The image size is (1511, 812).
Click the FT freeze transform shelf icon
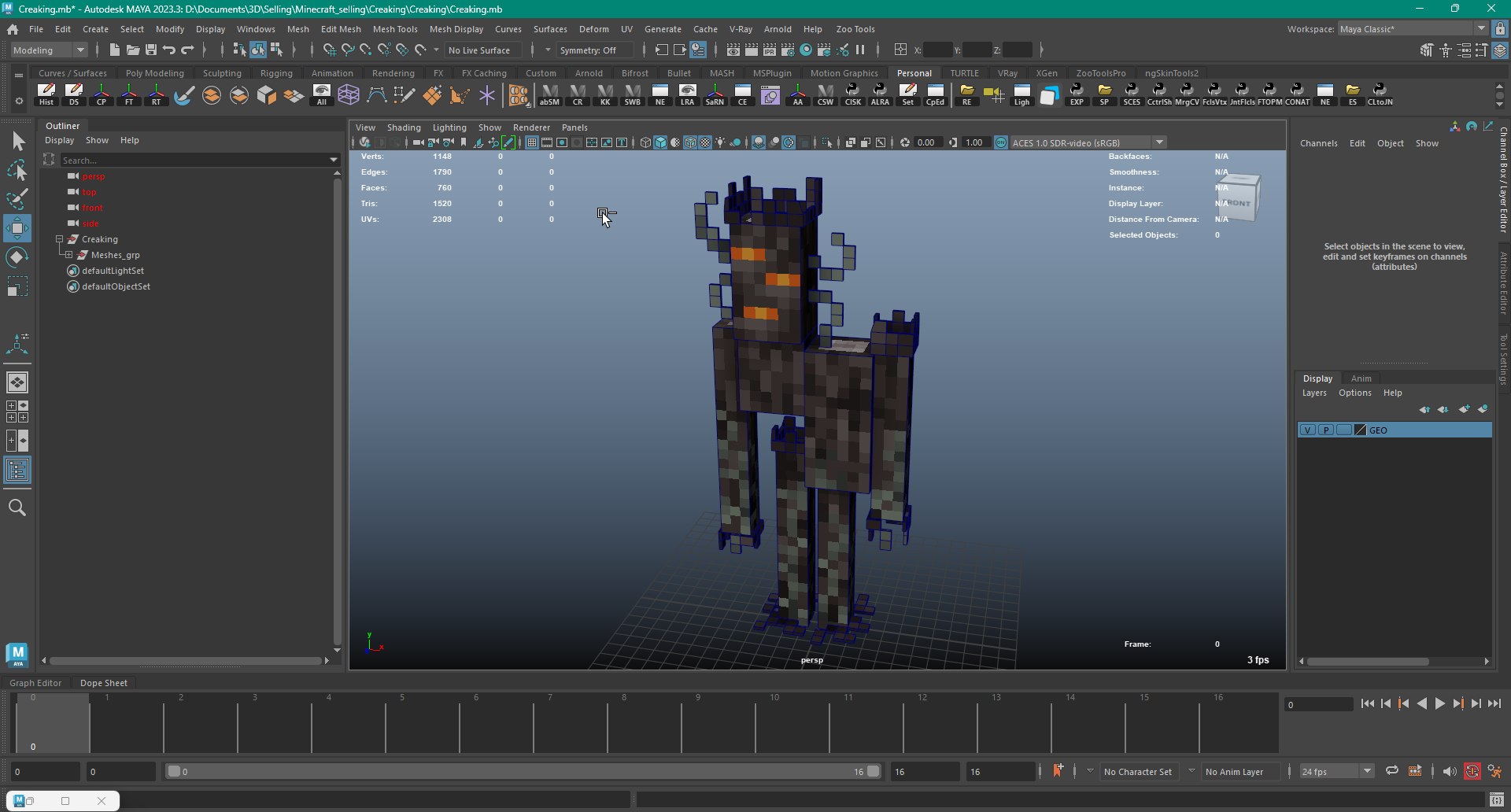pos(129,94)
